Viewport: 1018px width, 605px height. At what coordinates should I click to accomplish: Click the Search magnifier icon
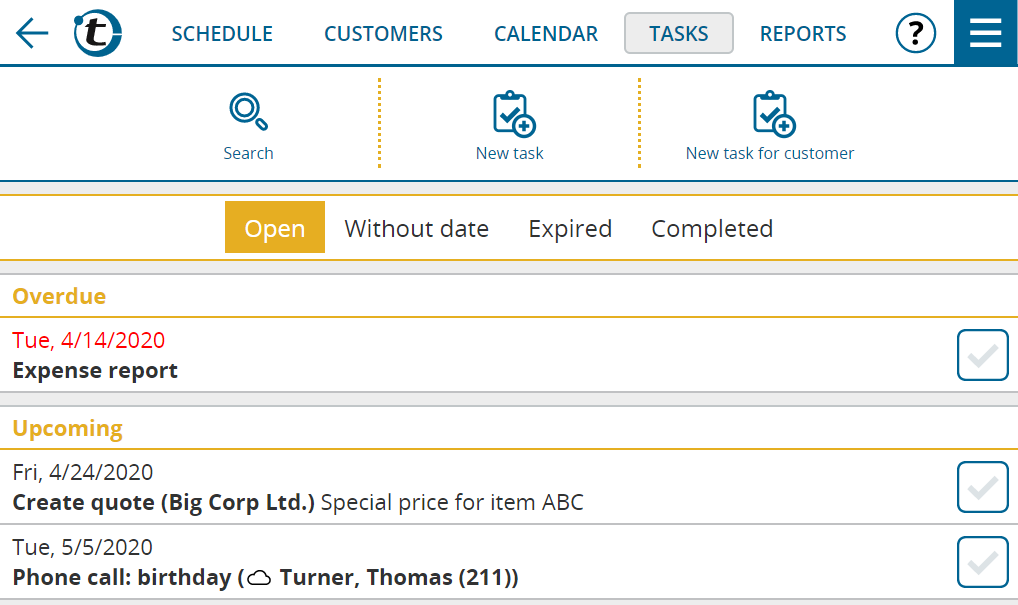point(248,112)
